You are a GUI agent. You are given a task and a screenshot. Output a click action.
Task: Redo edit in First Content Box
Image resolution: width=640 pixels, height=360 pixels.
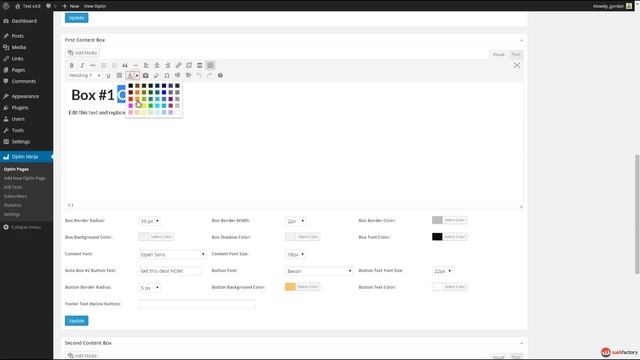(209, 76)
